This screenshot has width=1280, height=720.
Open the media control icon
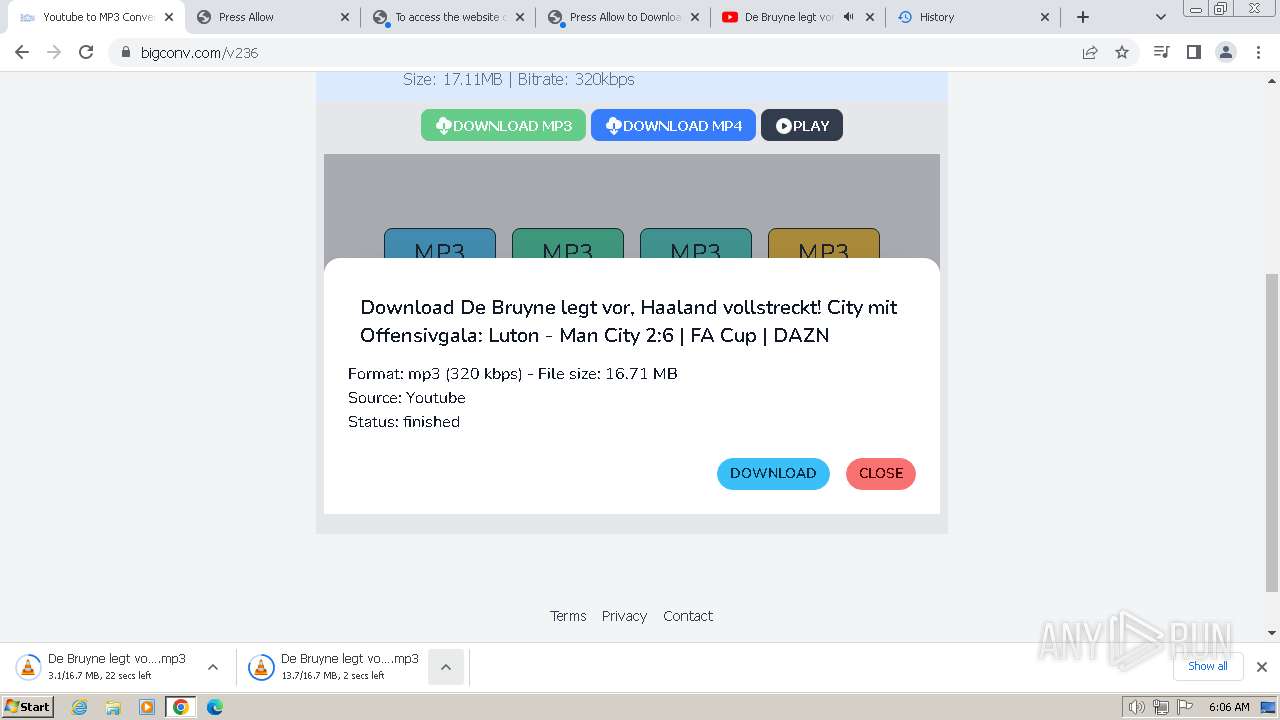pos(1161,52)
